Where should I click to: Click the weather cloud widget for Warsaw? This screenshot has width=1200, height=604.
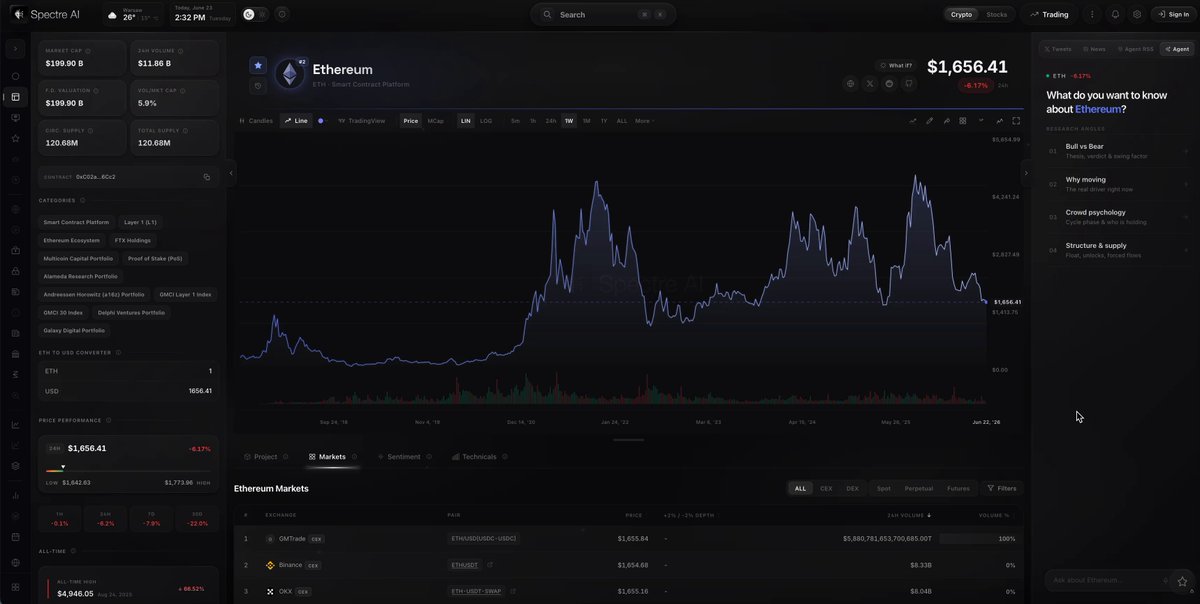pos(134,14)
